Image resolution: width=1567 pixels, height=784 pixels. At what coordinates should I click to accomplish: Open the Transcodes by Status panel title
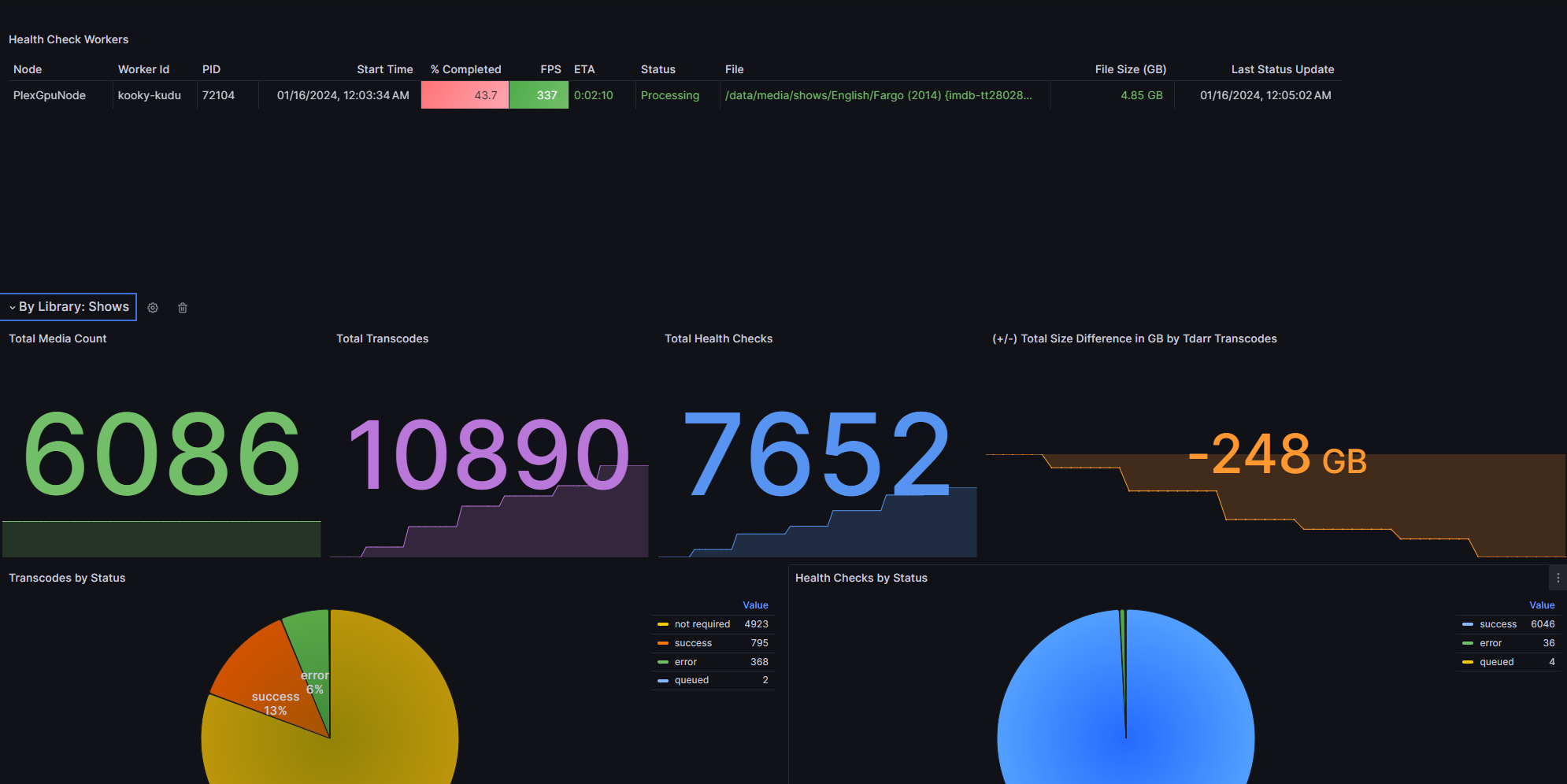[x=67, y=578]
